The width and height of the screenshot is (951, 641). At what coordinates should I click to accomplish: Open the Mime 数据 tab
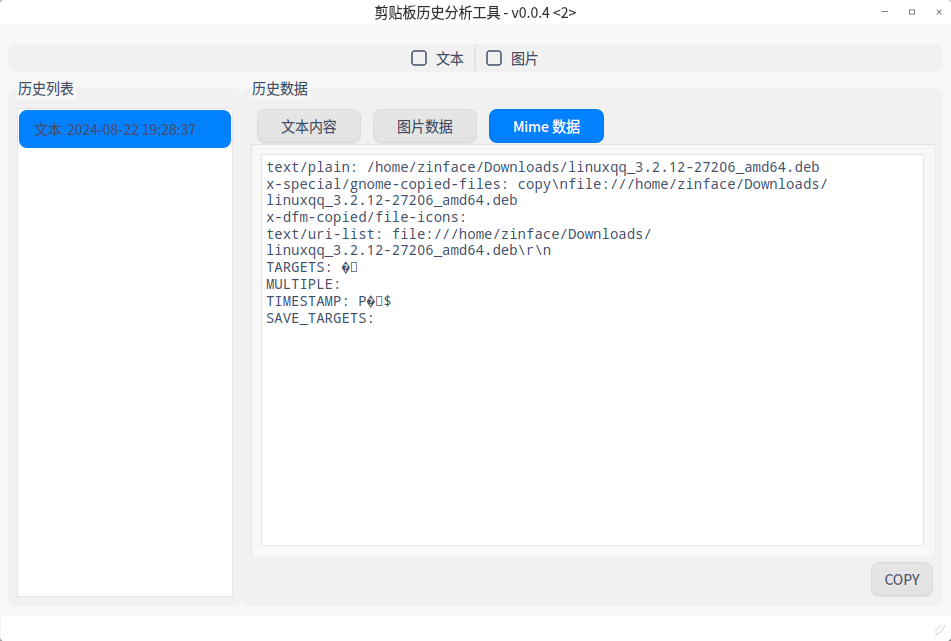546,127
